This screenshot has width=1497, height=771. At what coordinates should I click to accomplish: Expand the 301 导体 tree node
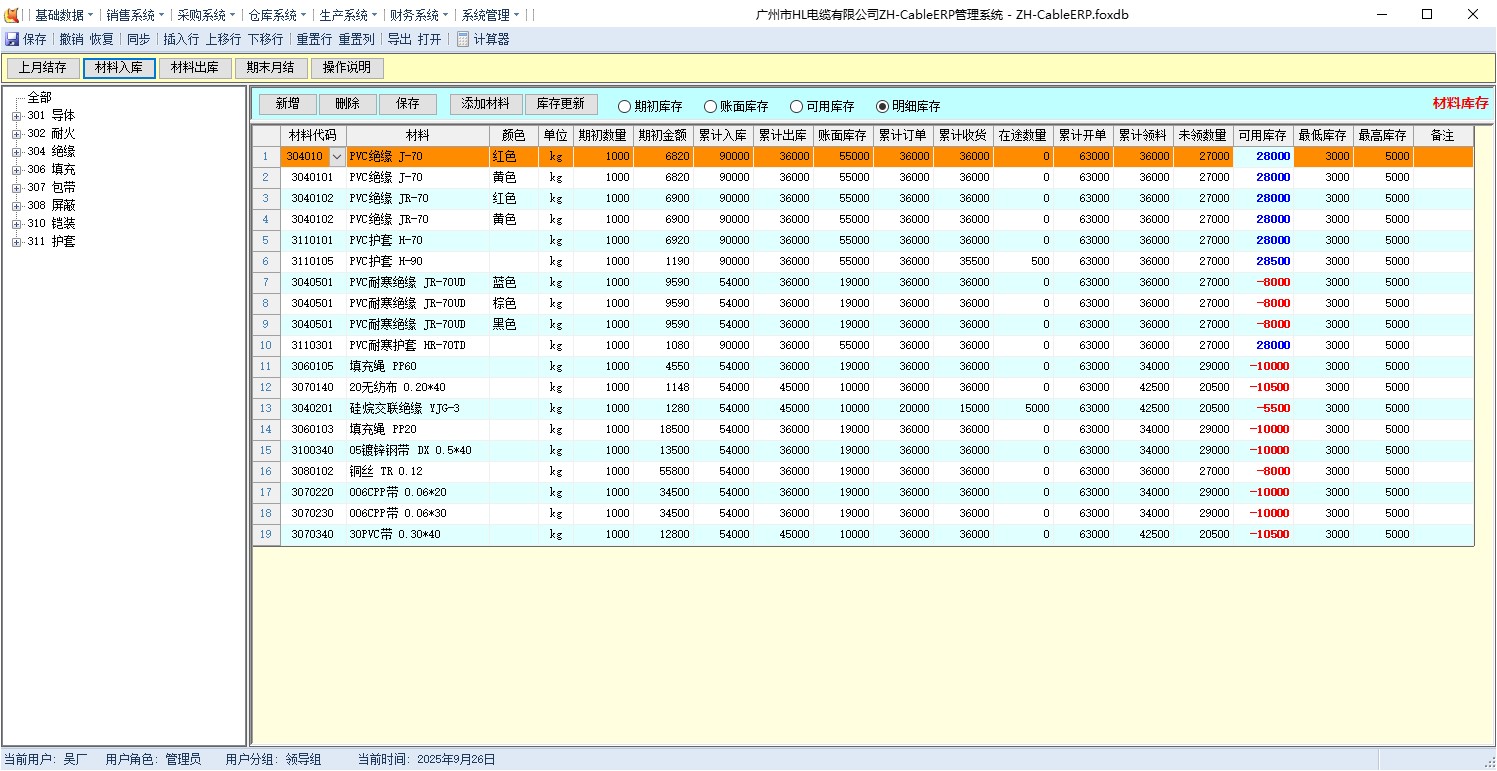17,116
